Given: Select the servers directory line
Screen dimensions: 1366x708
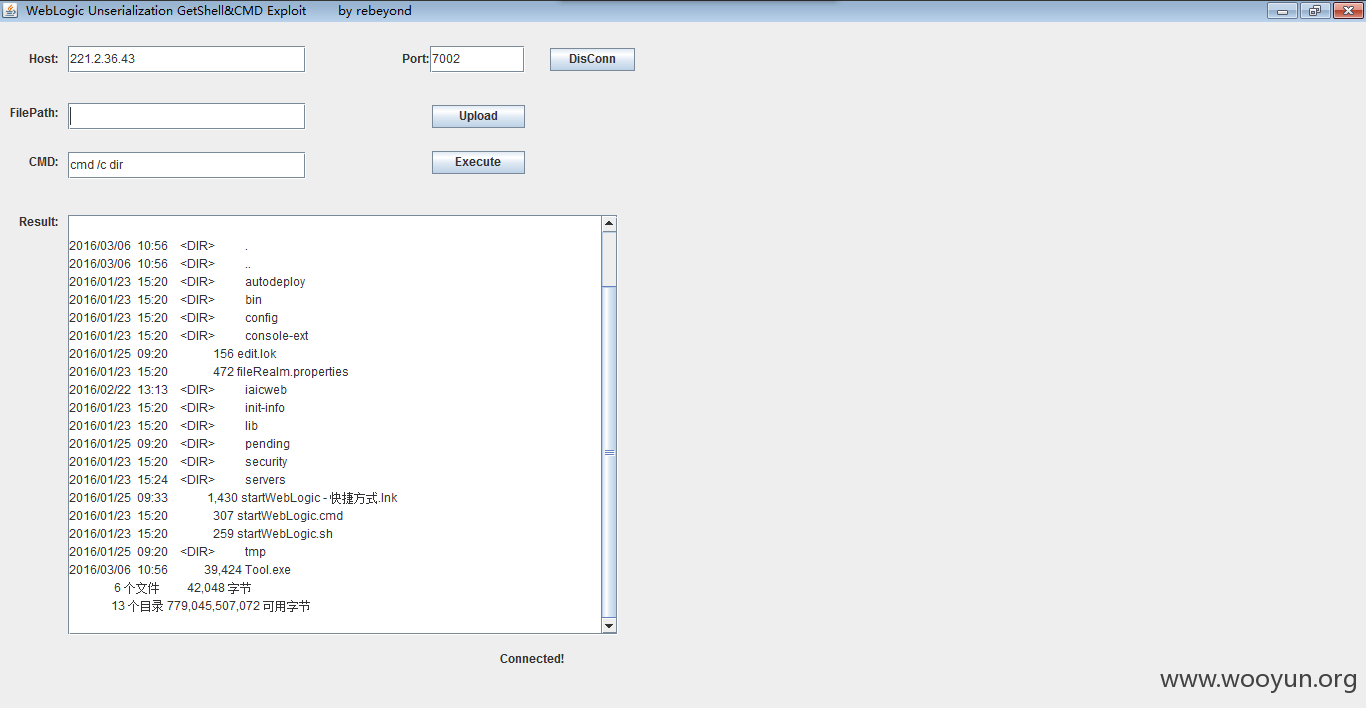Looking at the screenshot, I should pos(177,480).
